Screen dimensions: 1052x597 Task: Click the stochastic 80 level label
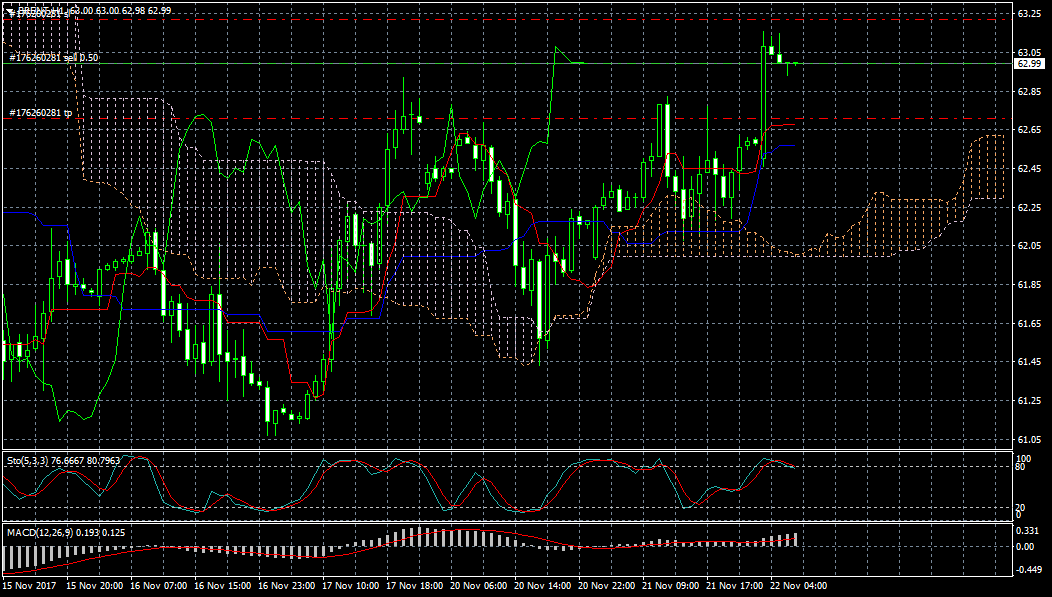(1021, 466)
